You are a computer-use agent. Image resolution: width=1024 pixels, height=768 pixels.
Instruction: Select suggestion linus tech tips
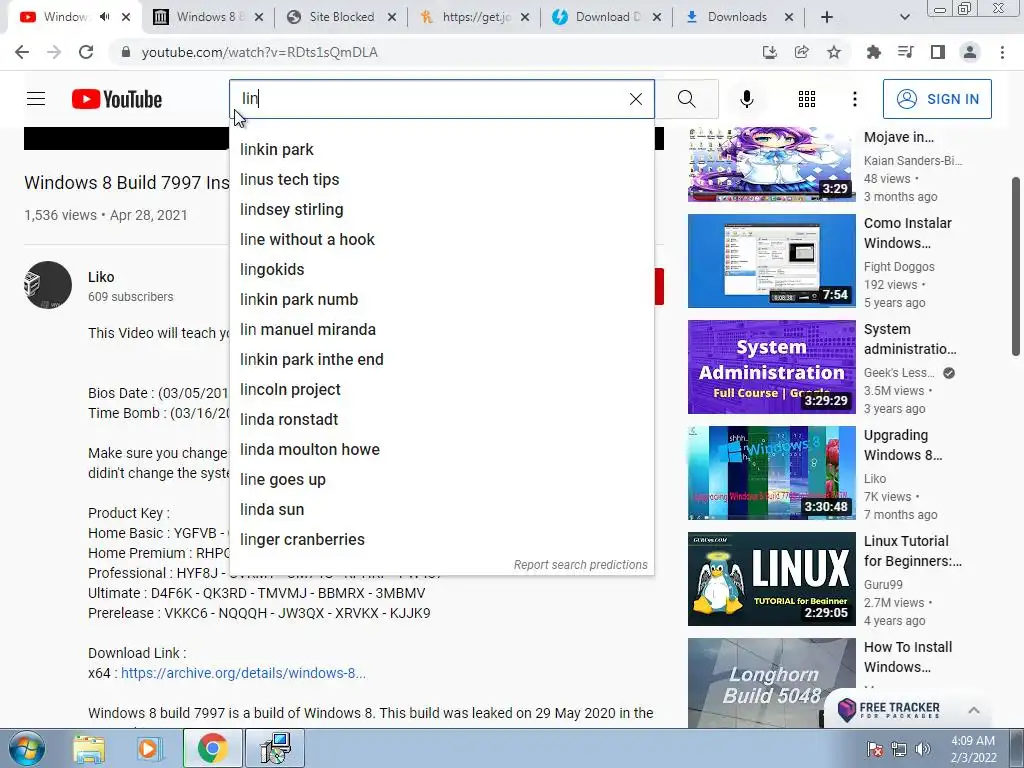coord(441,180)
